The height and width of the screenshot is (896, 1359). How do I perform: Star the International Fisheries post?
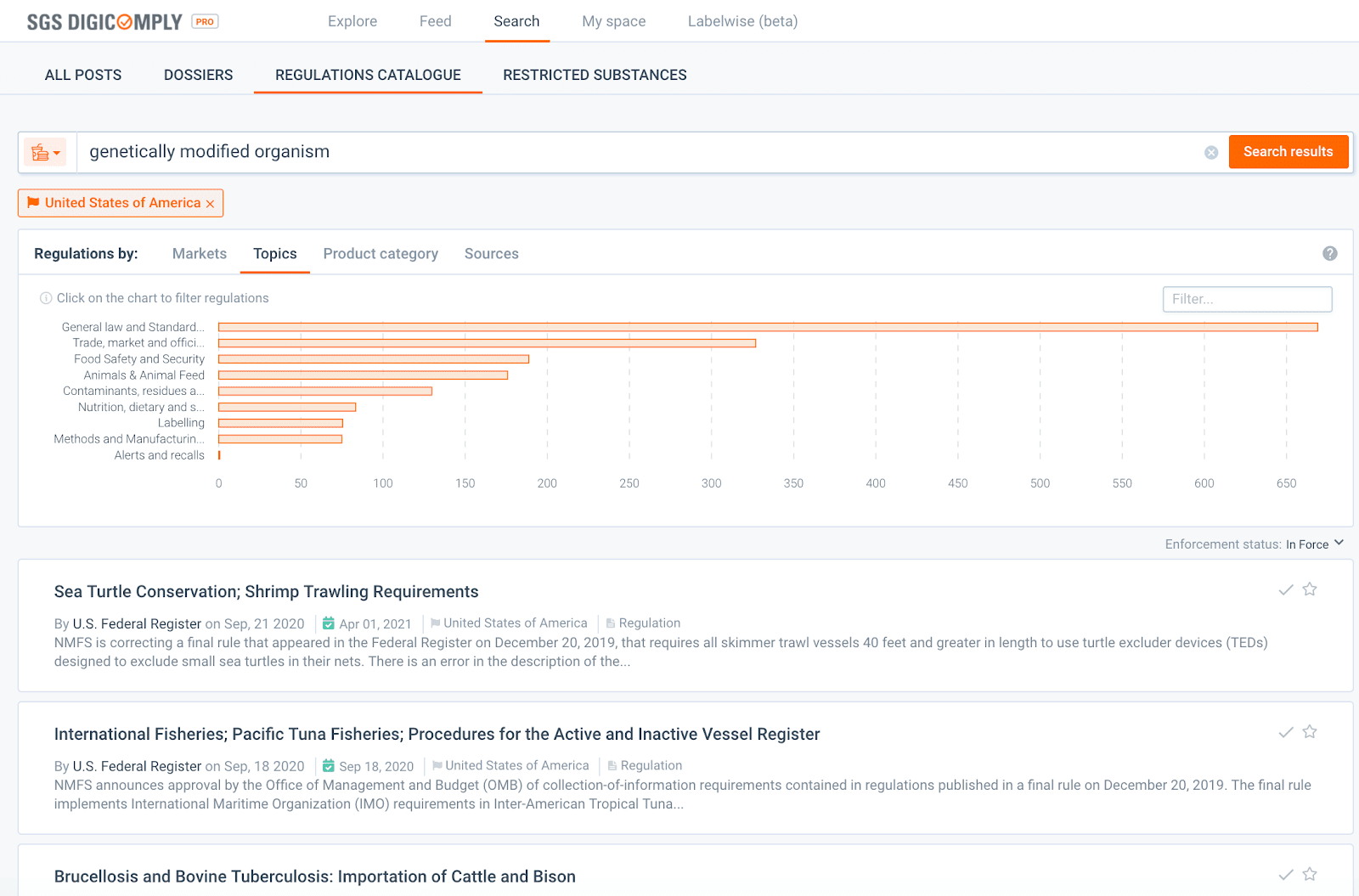(1310, 731)
